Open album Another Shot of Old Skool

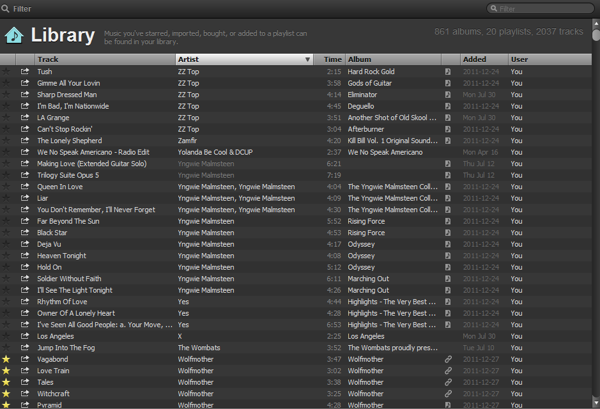[392, 117]
